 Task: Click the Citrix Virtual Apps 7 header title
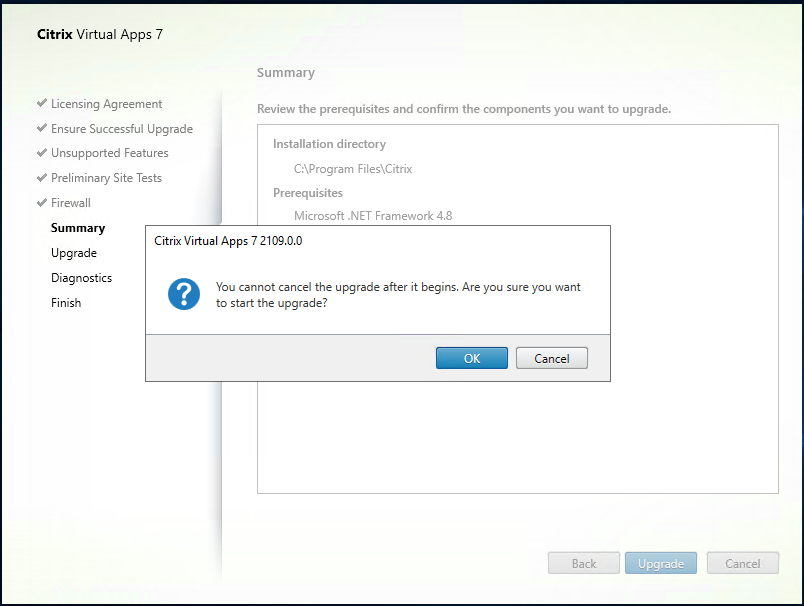point(100,34)
